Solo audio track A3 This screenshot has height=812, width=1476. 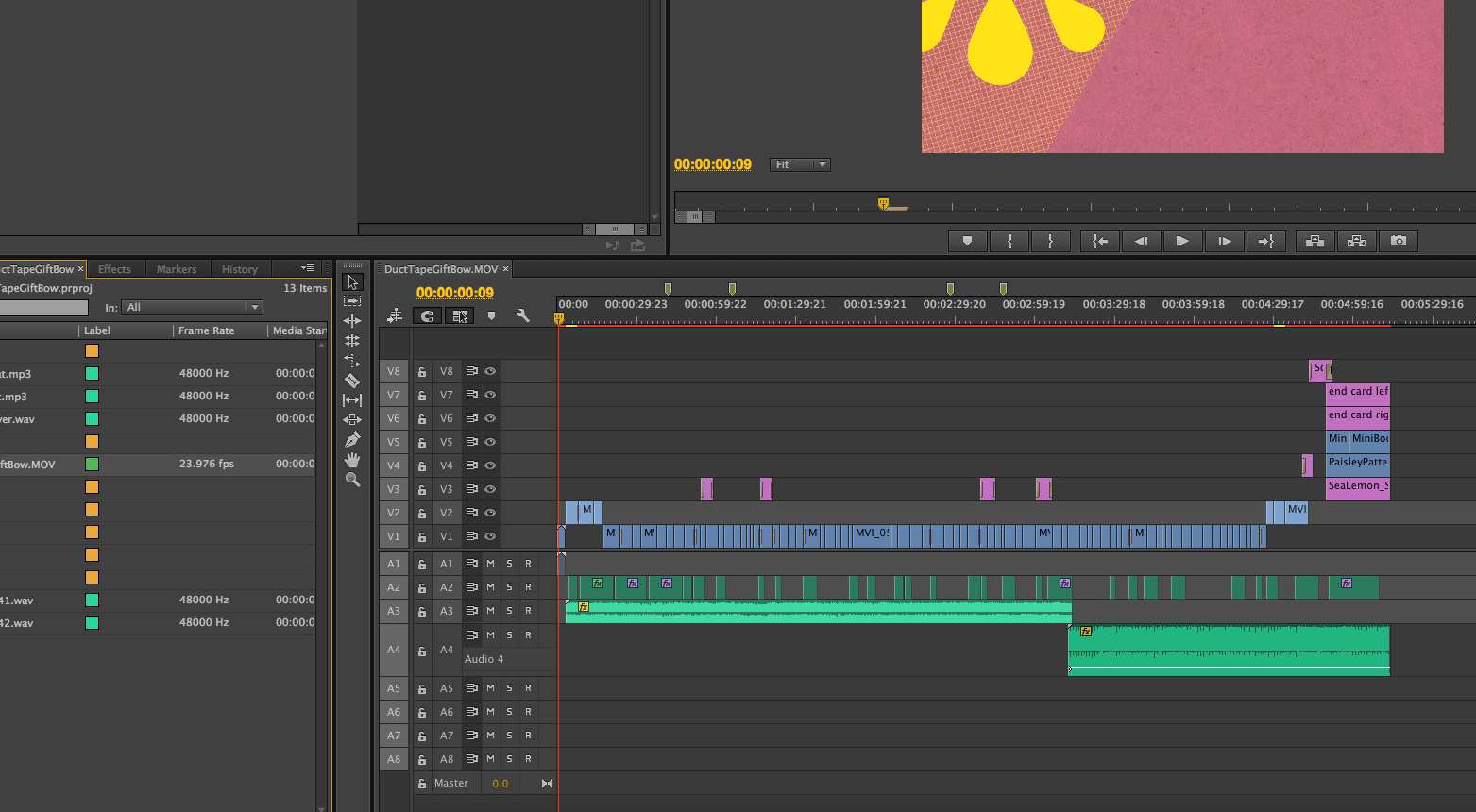[509, 611]
